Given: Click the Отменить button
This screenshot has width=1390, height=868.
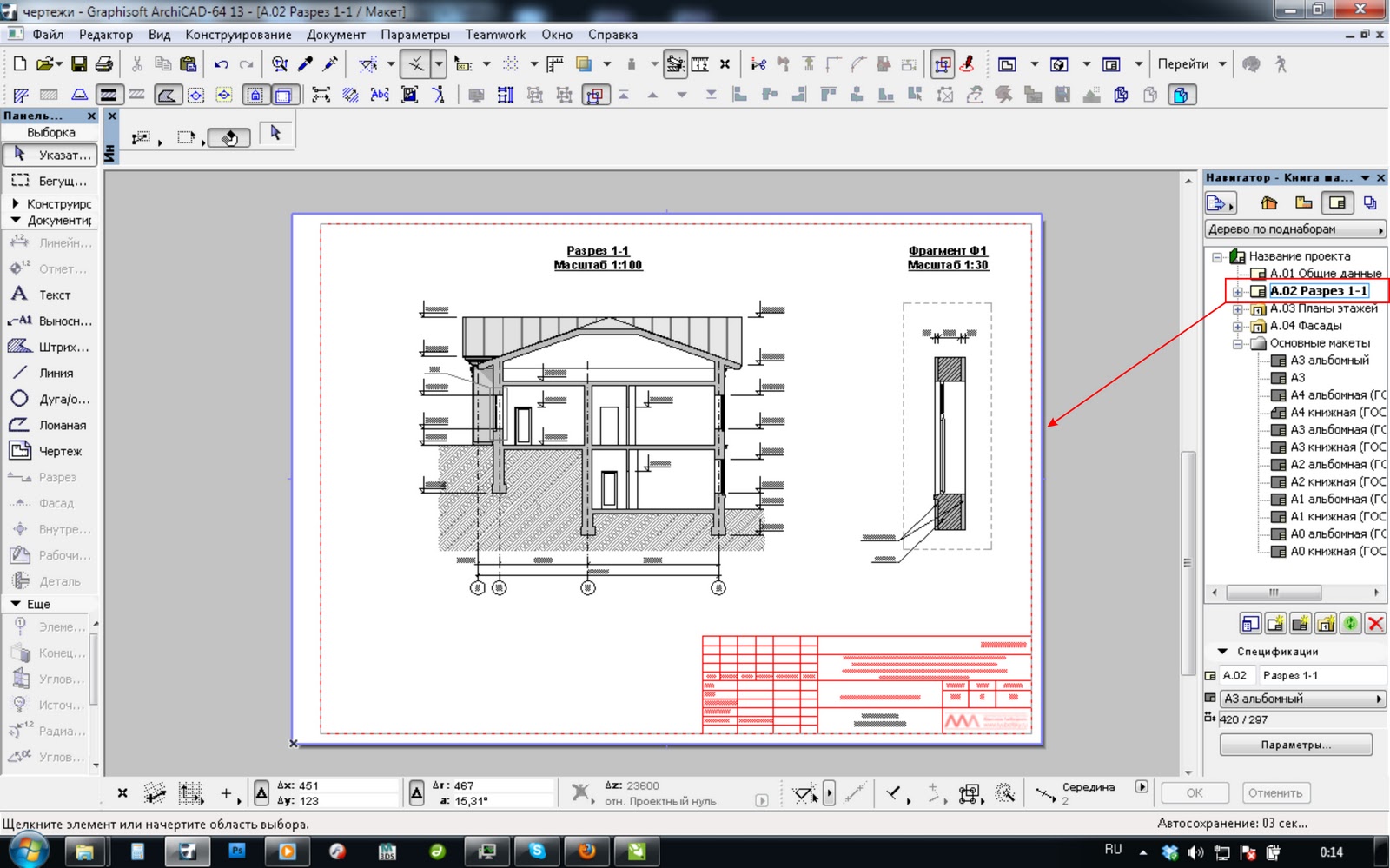Looking at the screenshot, I should (x=1274, y=792).
